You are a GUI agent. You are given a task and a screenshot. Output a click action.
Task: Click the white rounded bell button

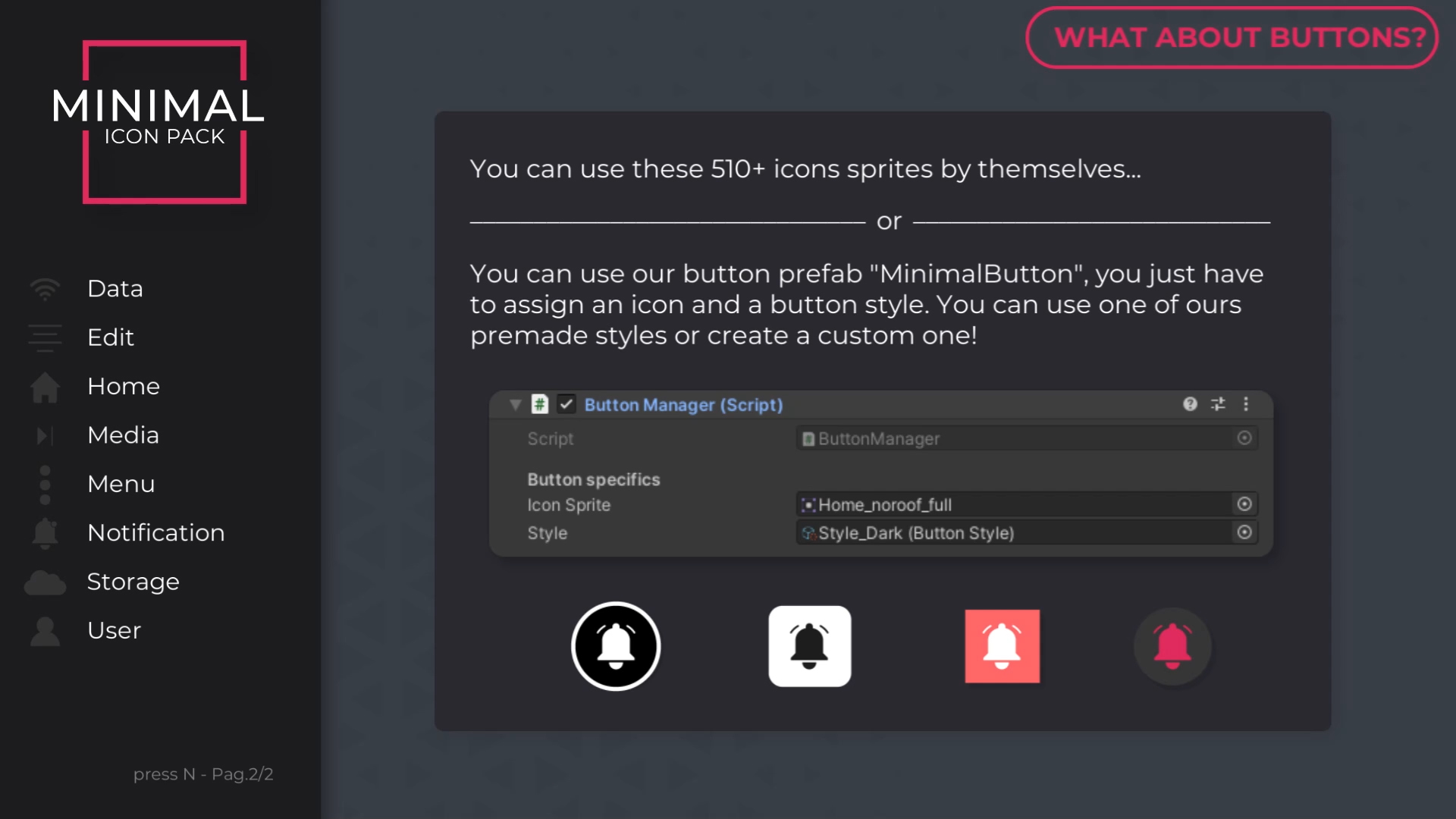(810, 646)
